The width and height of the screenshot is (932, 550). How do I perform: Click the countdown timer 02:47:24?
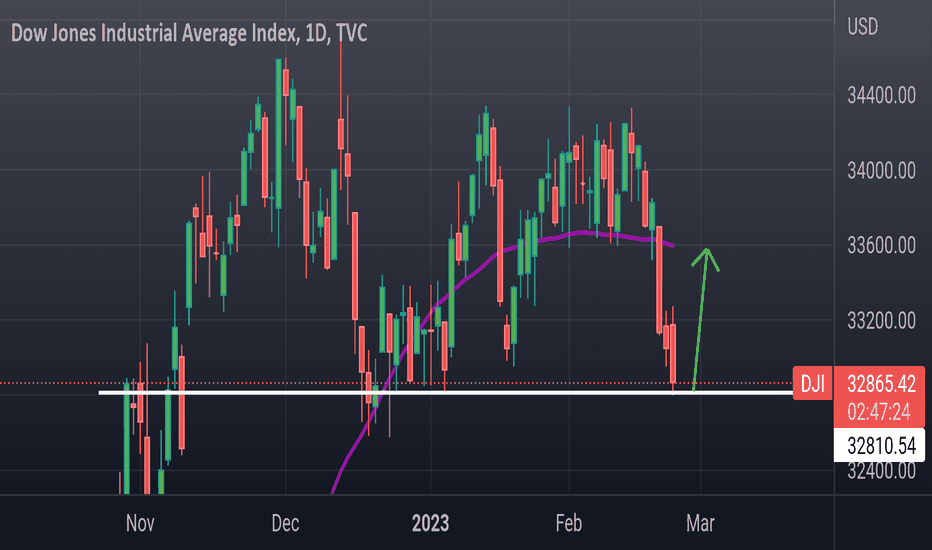(879, 411)
